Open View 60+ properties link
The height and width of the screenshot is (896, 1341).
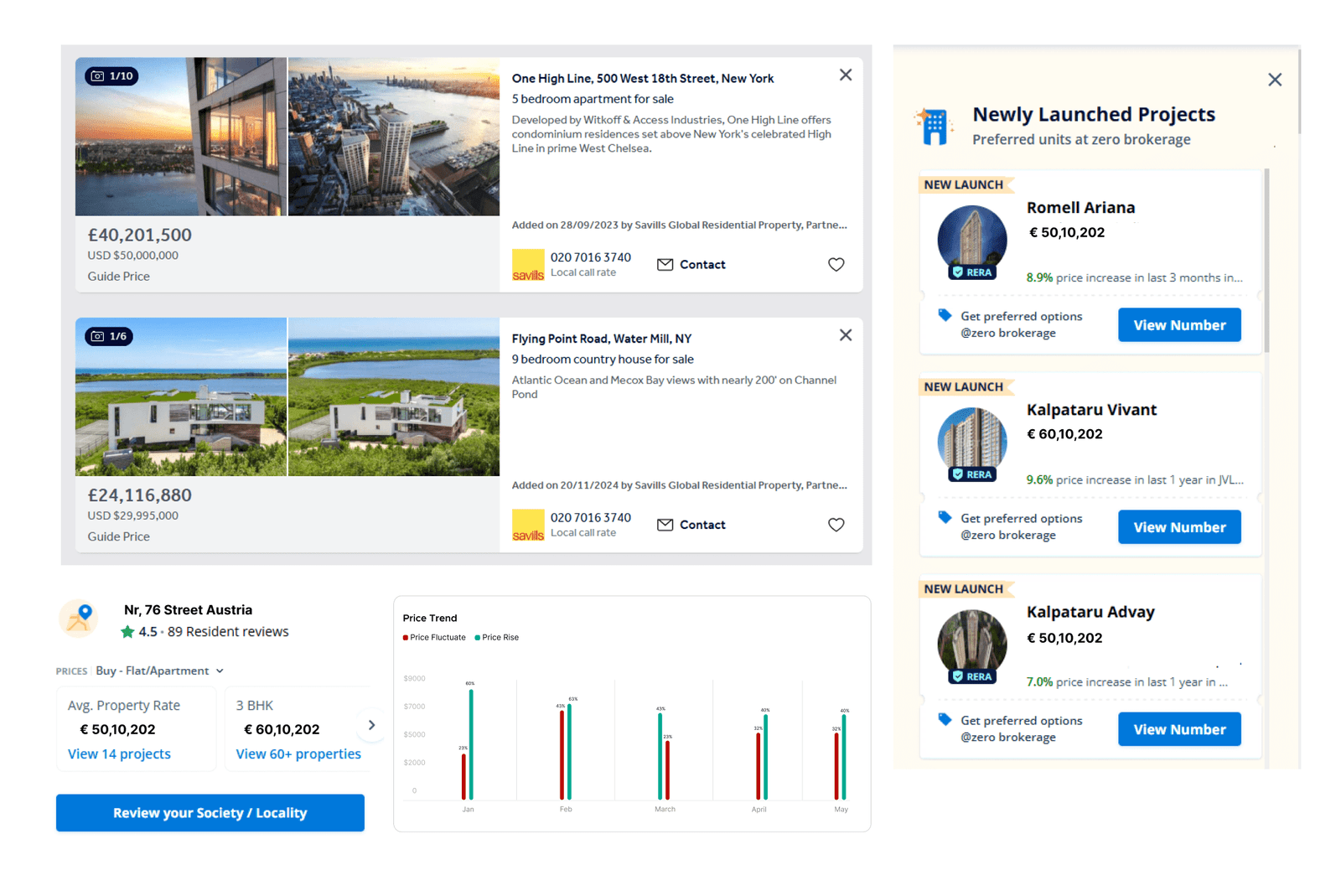click(298, 754)
